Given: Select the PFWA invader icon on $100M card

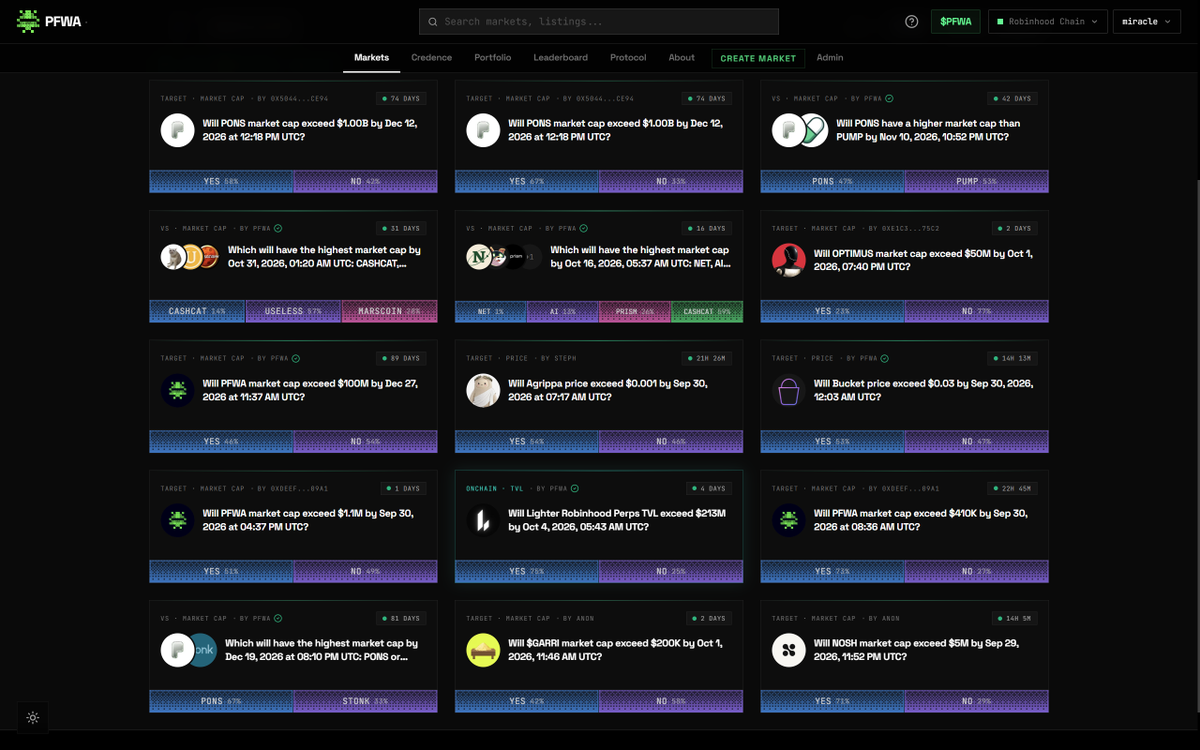Looking at the screenshot, I should [x=178, y=391].
